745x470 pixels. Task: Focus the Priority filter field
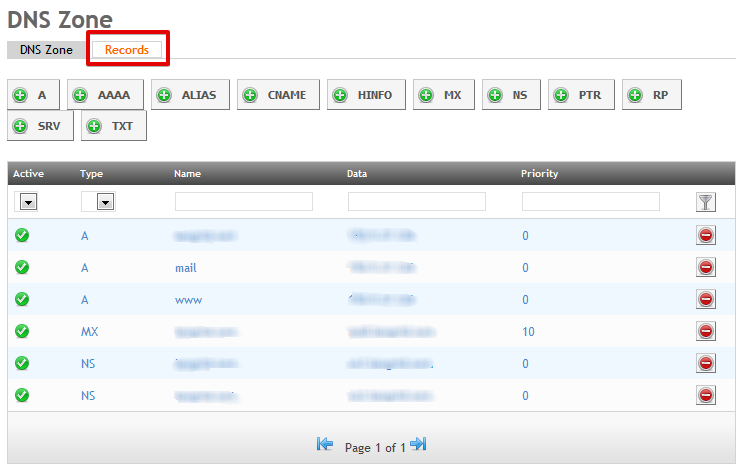pos(591,201)
